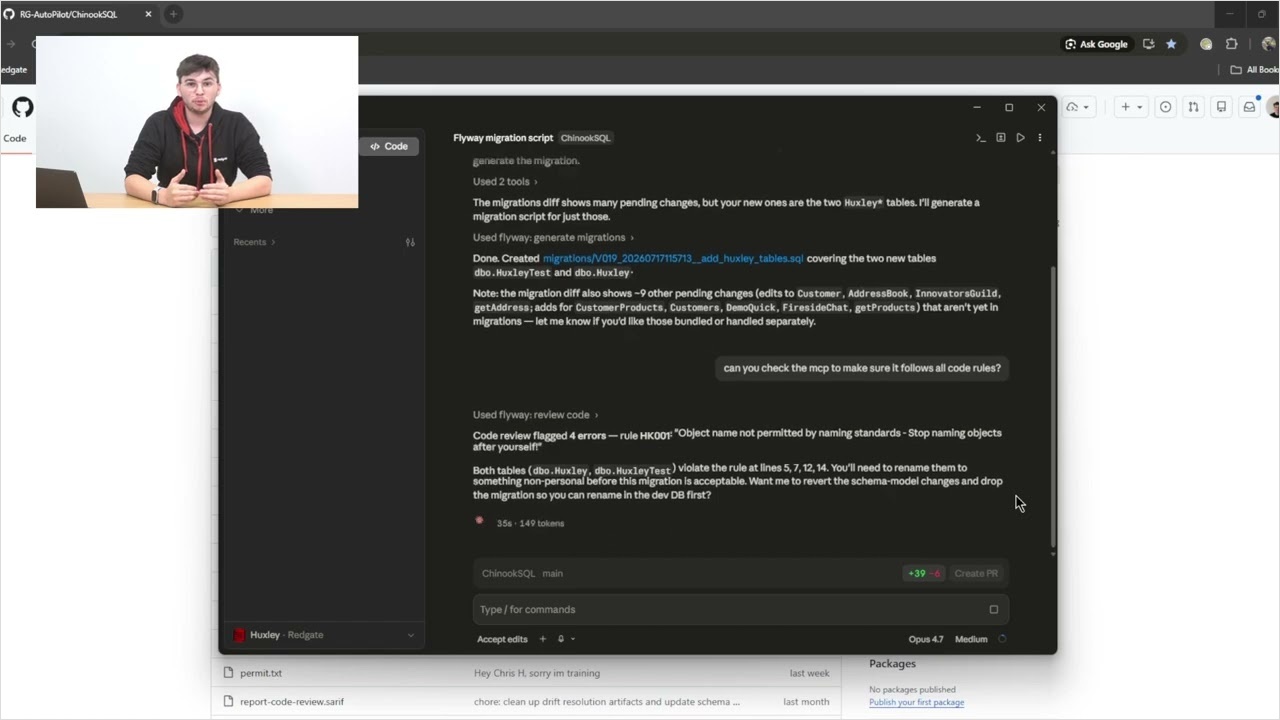Click the browser colored extension icon
1280x720 pixels.
click(1206, 44)
